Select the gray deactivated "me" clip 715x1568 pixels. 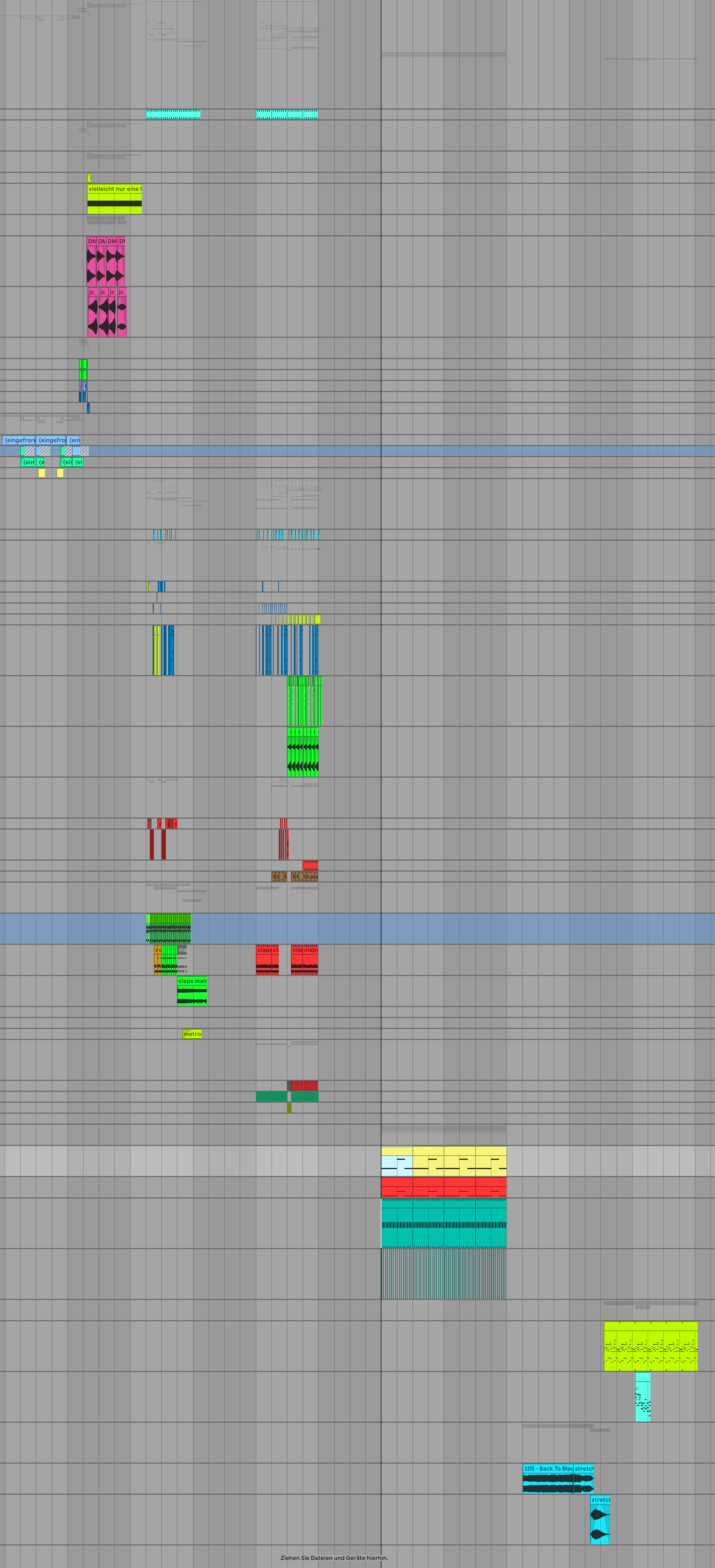pyautogui.click(x=183, y=960)
